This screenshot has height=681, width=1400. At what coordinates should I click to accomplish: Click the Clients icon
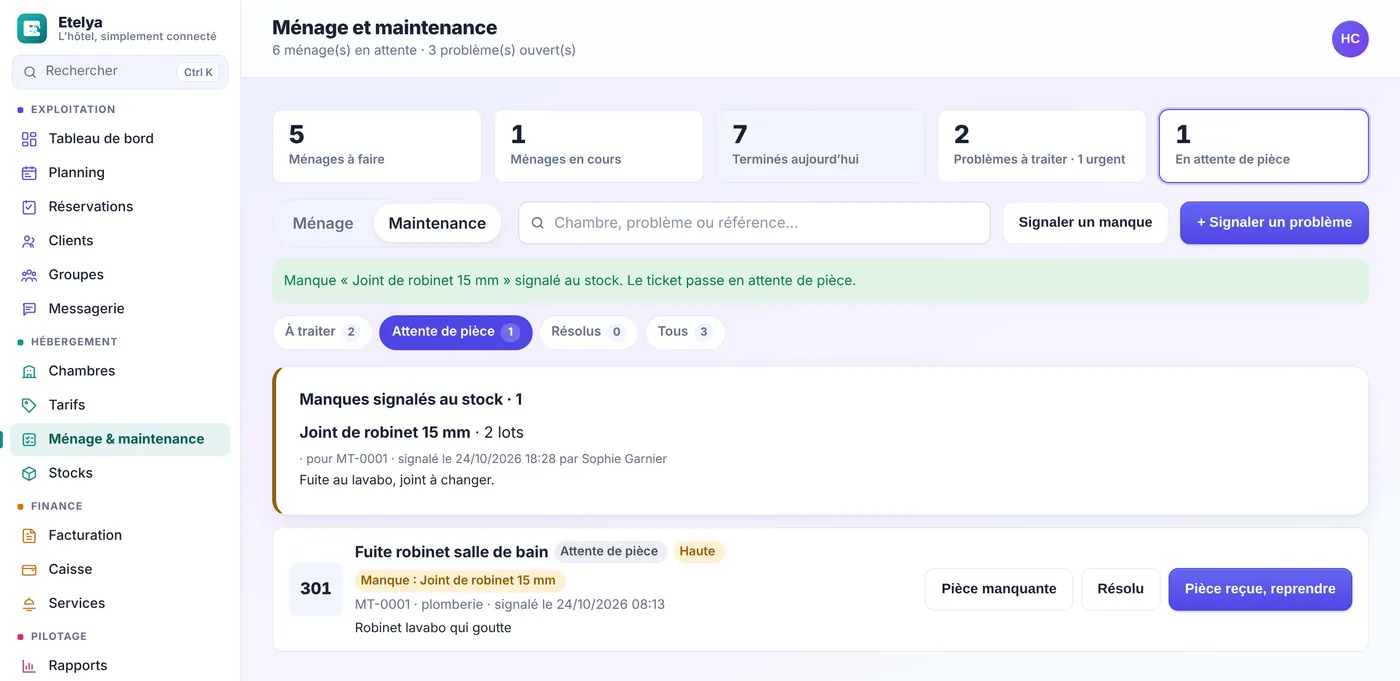click(29, 241)
